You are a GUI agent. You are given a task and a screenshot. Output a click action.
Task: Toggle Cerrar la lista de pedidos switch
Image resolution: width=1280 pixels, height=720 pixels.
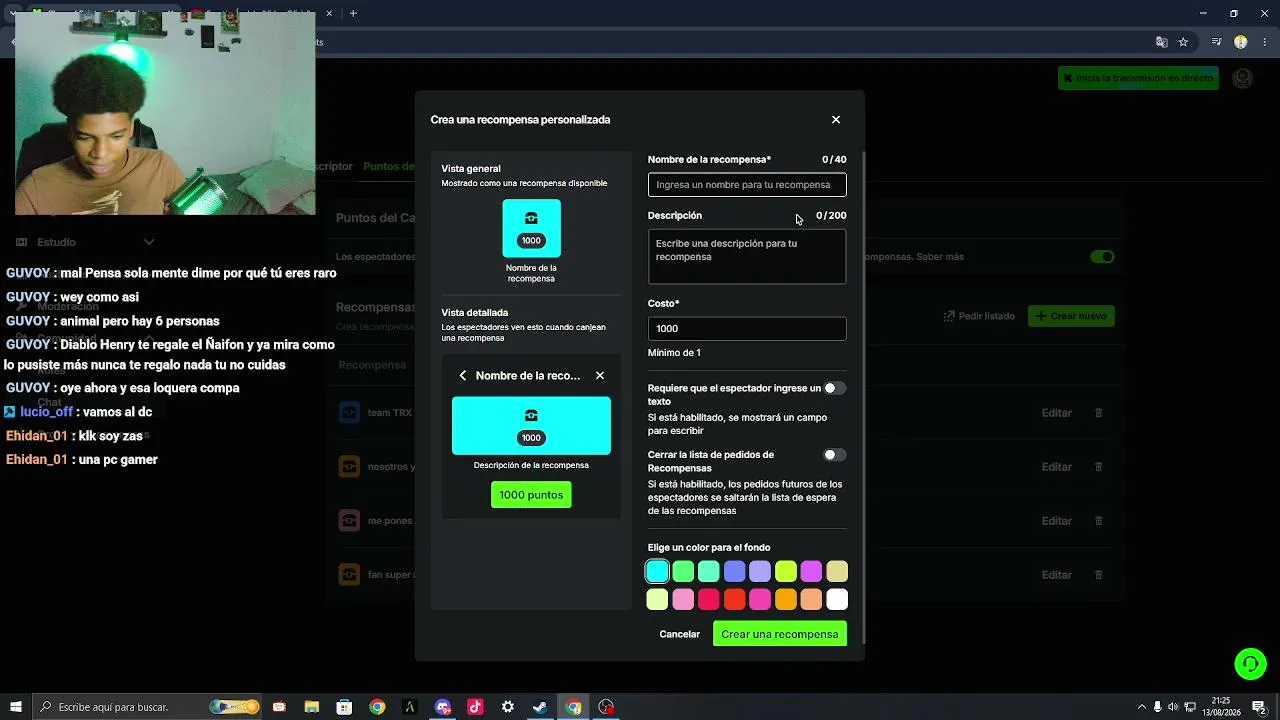coord(834,455)
